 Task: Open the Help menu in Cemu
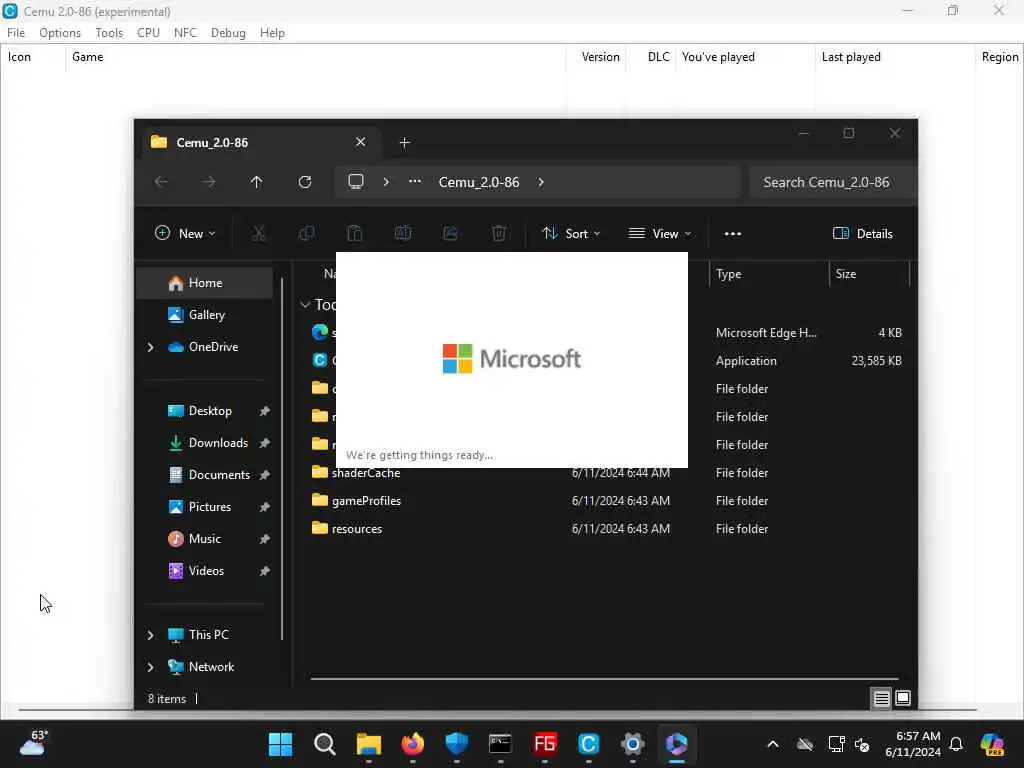272,33
